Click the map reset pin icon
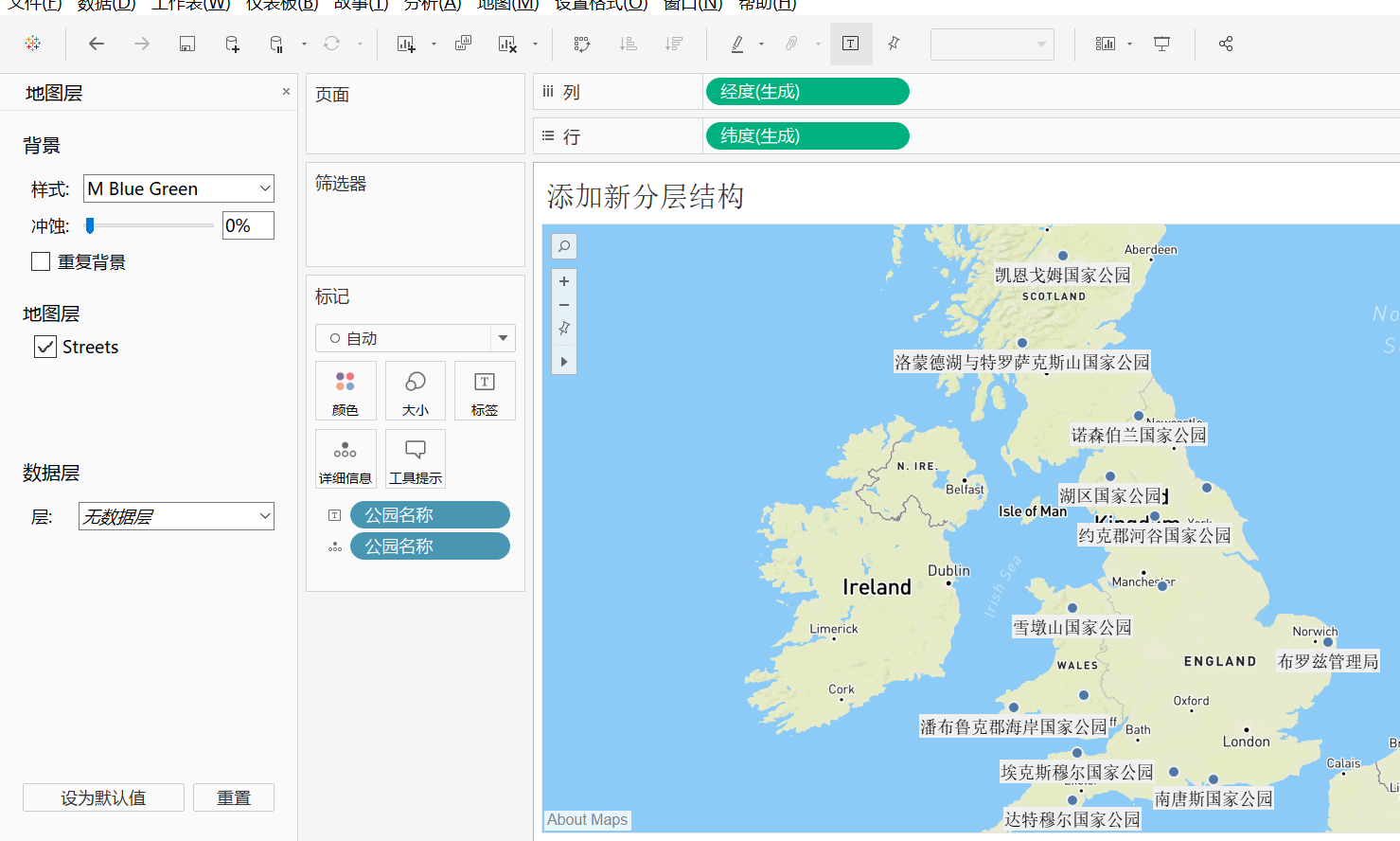The height and width of the screenshot is (841, 1400). (x=564, y=329)
